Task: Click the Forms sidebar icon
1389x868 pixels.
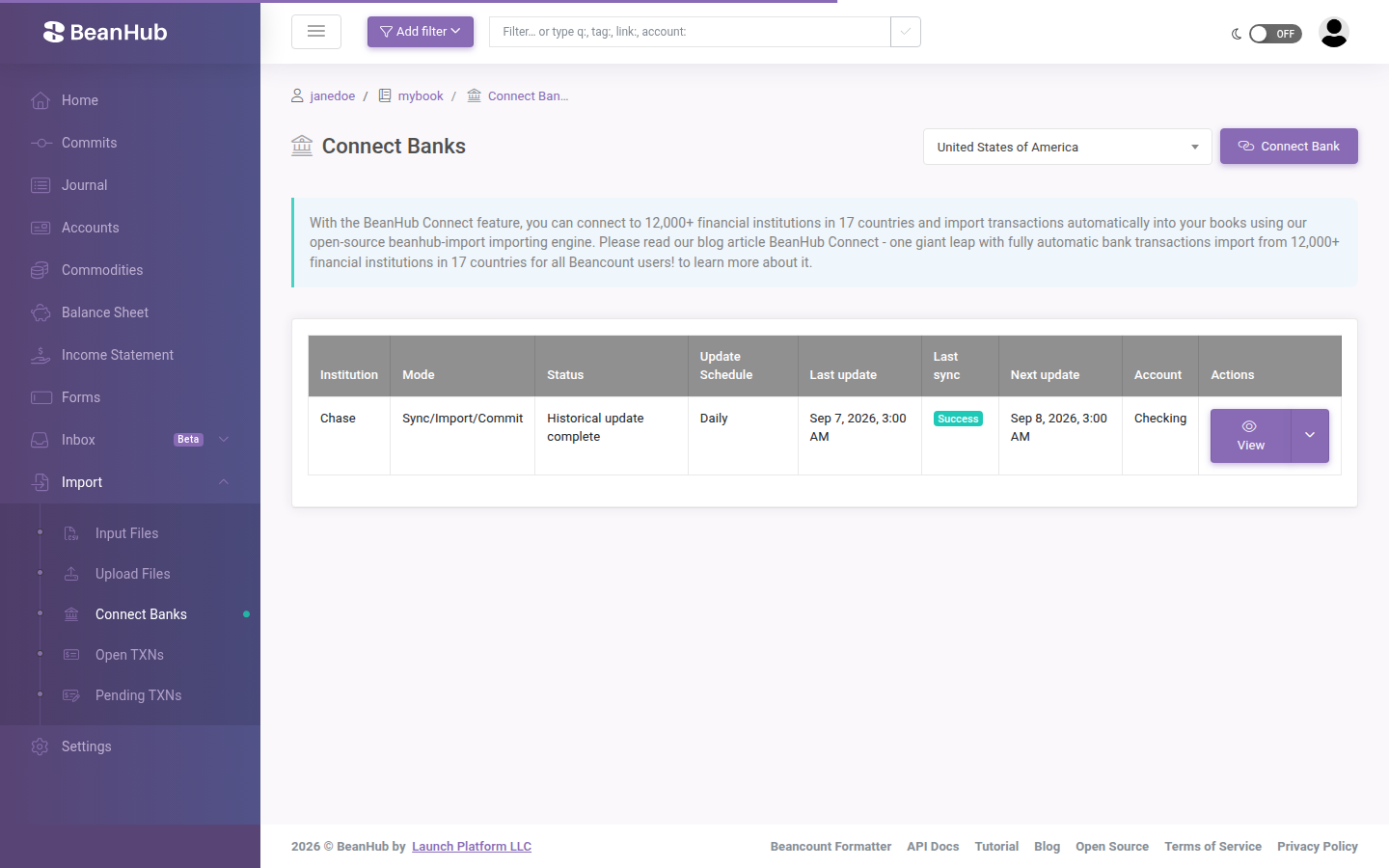Action: tap(41, 397)
